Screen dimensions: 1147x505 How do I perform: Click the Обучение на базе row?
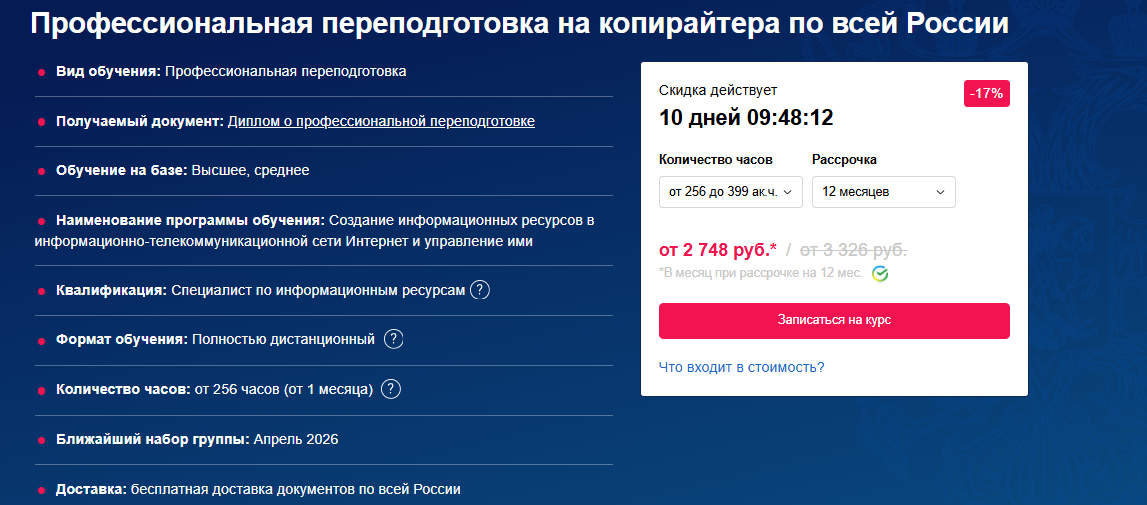tap(183, 170)
